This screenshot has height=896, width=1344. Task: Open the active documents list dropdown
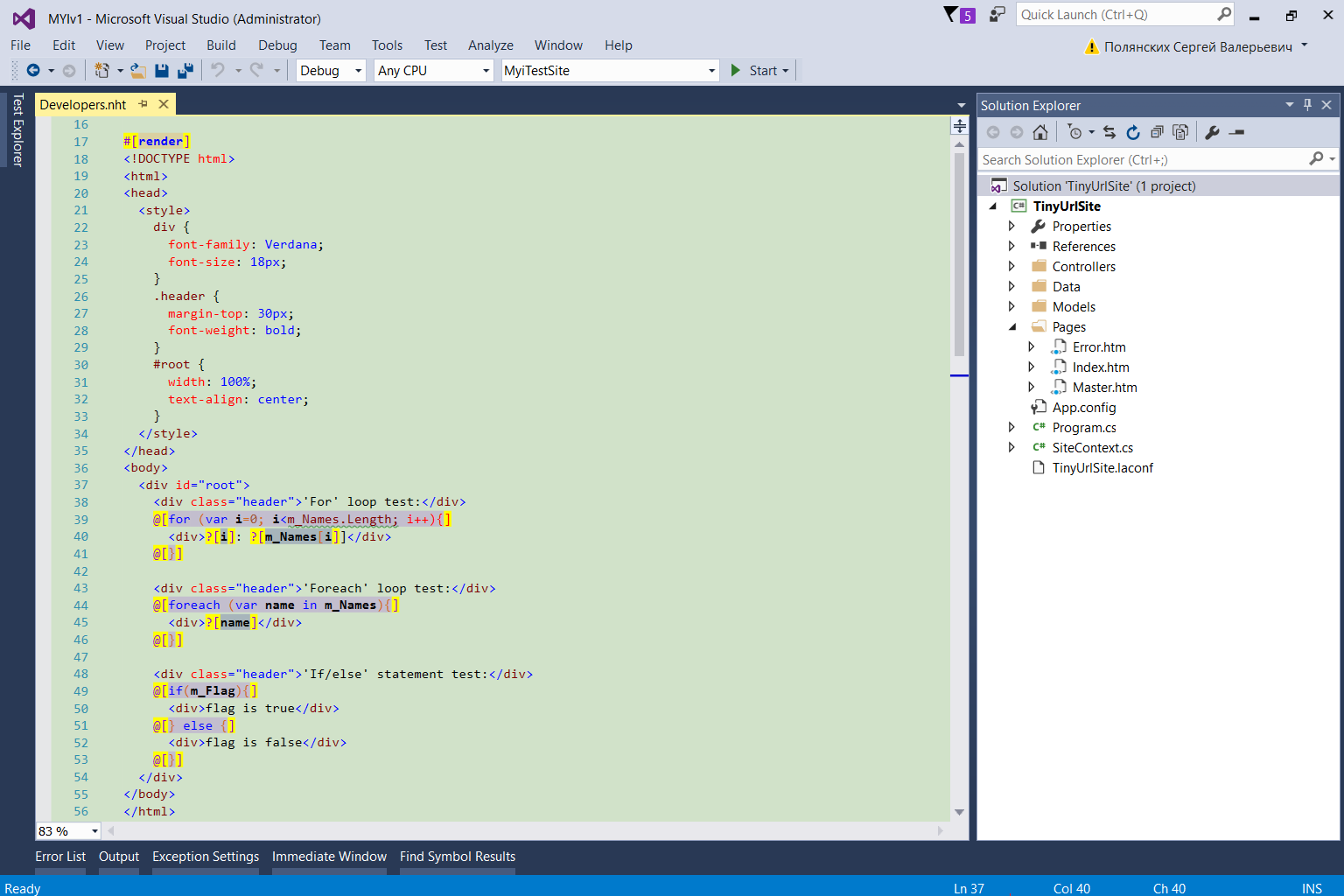961,105
